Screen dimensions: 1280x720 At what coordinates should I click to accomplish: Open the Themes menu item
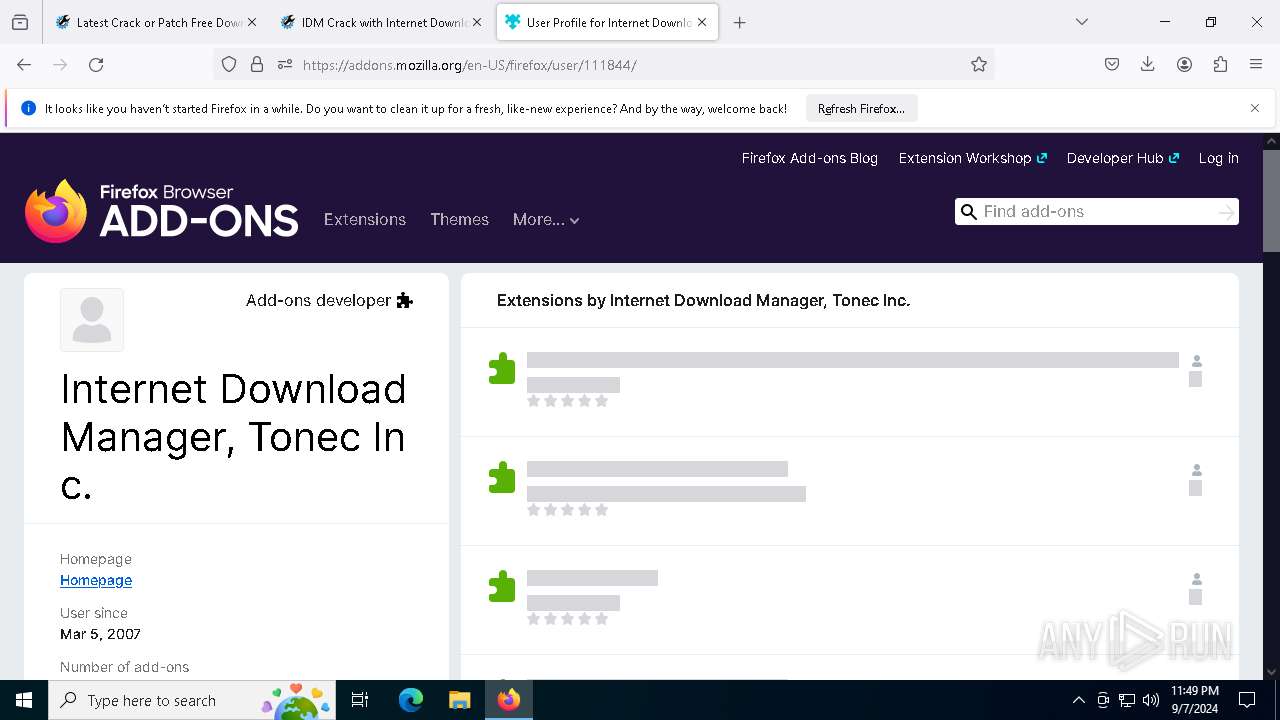[460, 219]
